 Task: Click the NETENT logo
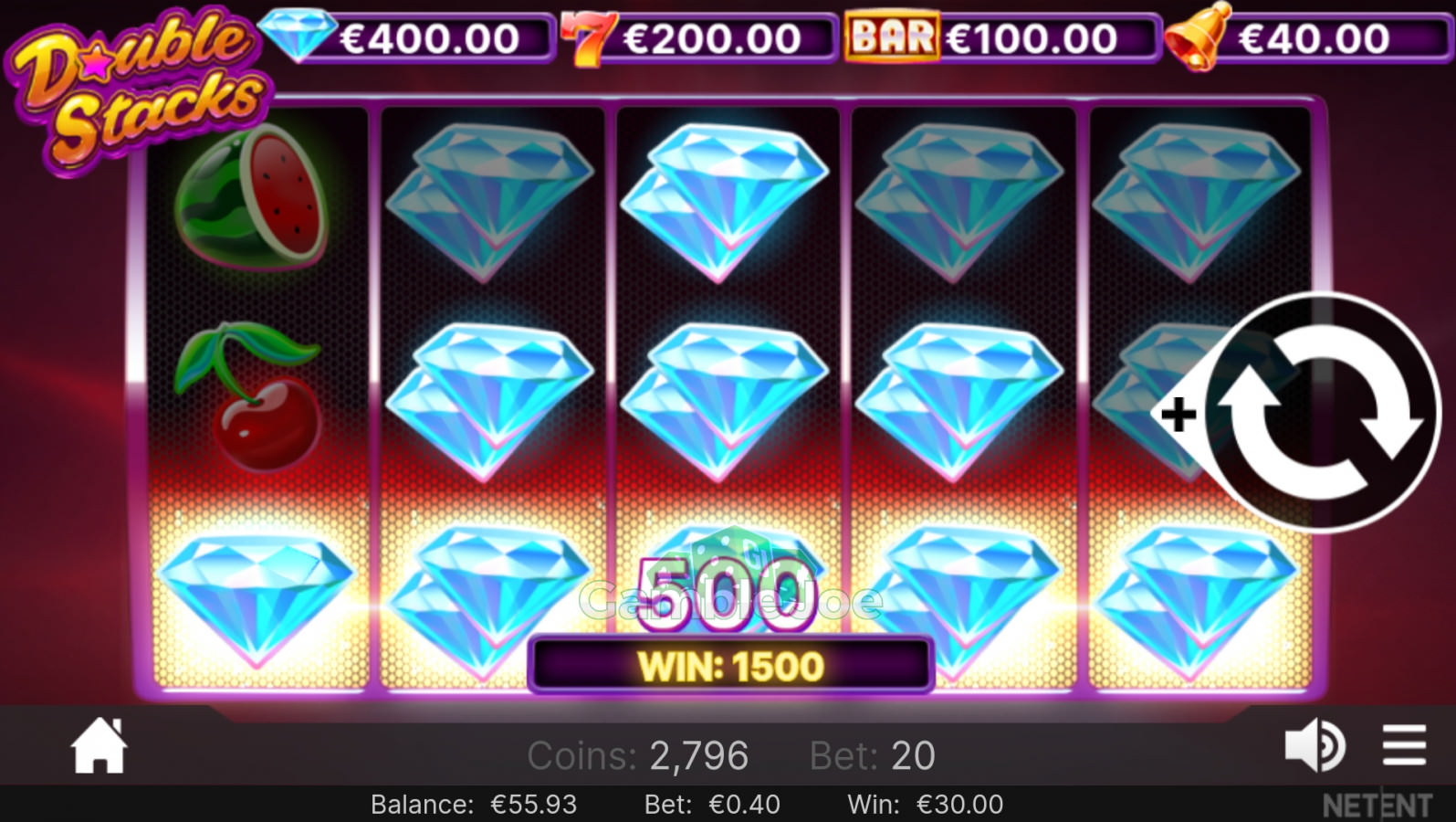pyautogui.click(x=1377, y=806)
